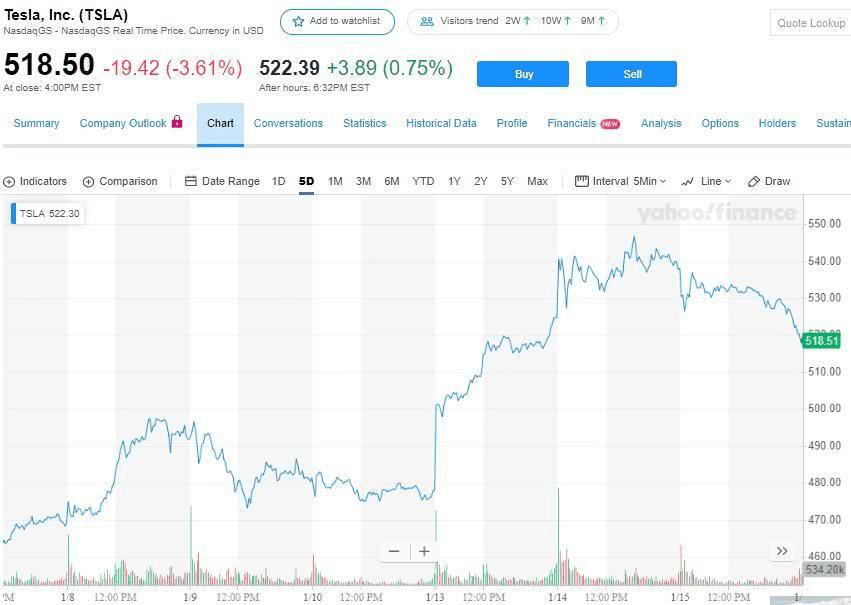
Task: Switch to the Statistics tab
Action: point(364,123)
